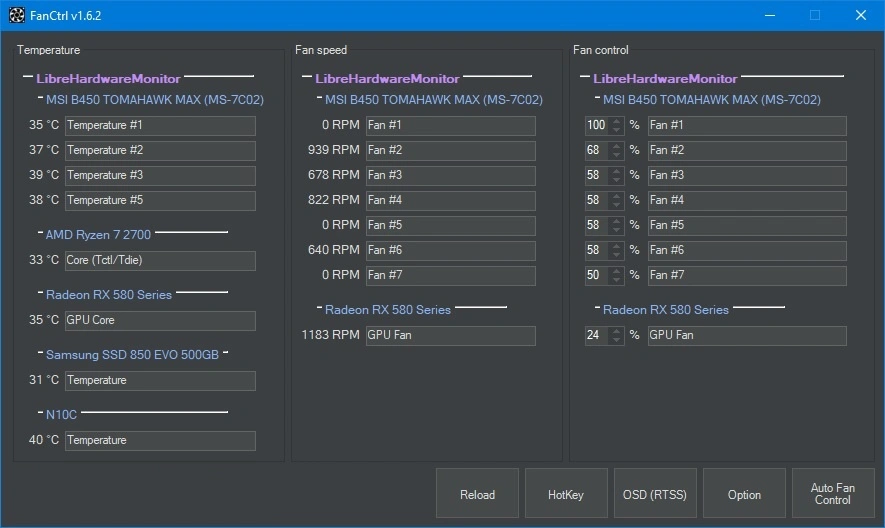Screen dimensions: 885x528
Task: Increase Fan #7 control percentage
Action: click(616, 271)
